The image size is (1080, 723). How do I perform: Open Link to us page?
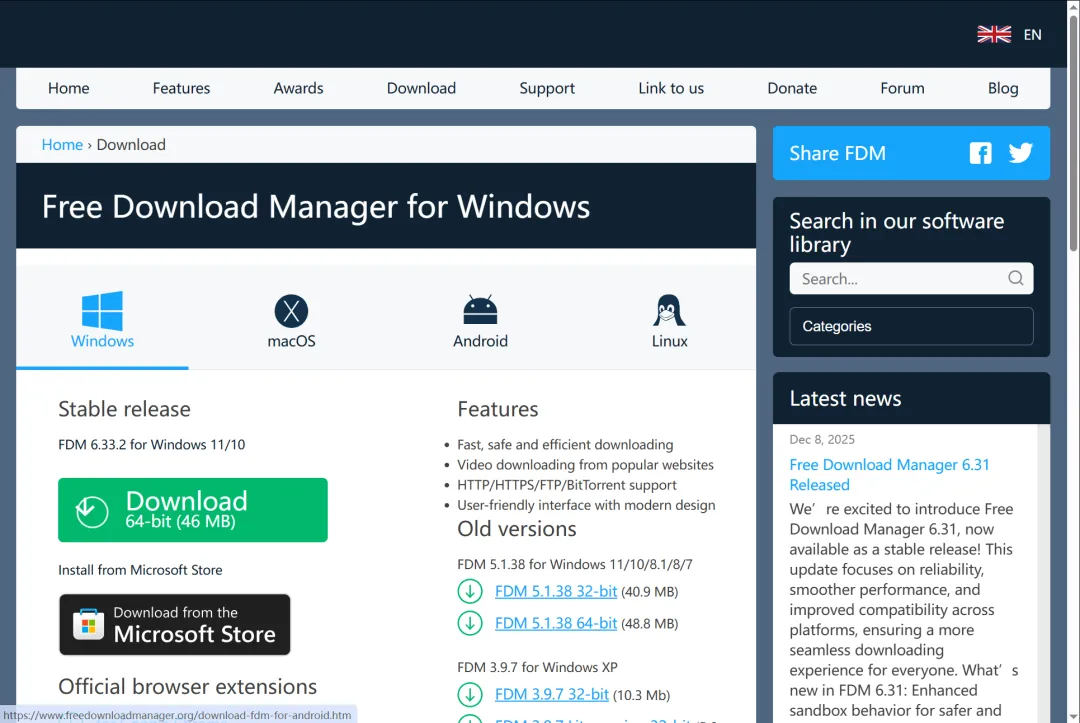click(x=671, y=88)
